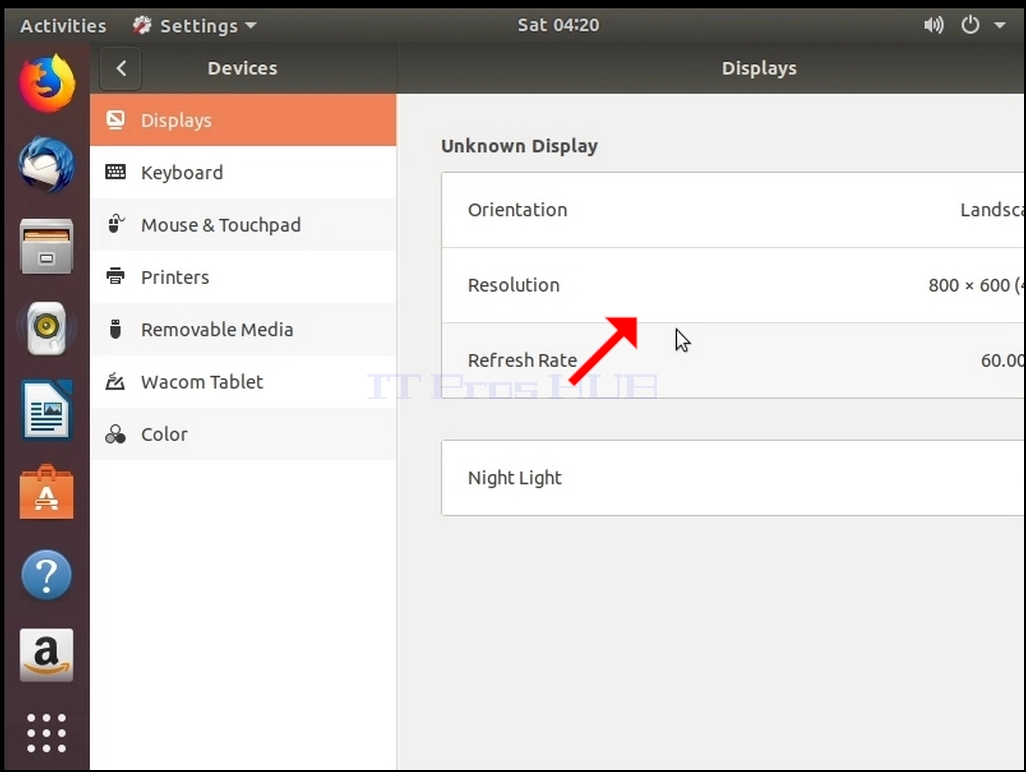The height and width of the screenshot is (772, 1026).
Task: Click the Displays monitor icon in sidebar
Action: click(115, 120)
